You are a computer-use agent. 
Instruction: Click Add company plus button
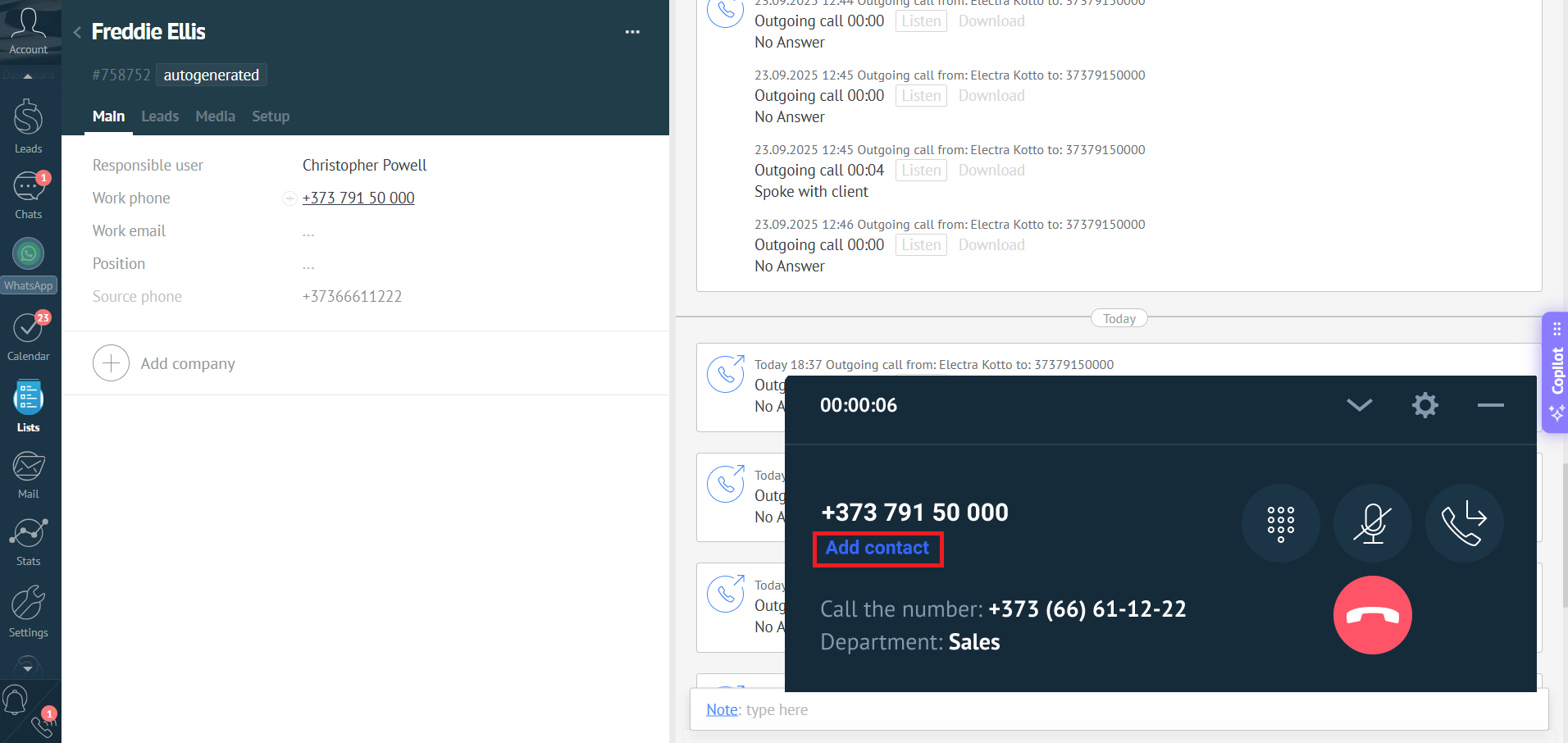point(111,363)
